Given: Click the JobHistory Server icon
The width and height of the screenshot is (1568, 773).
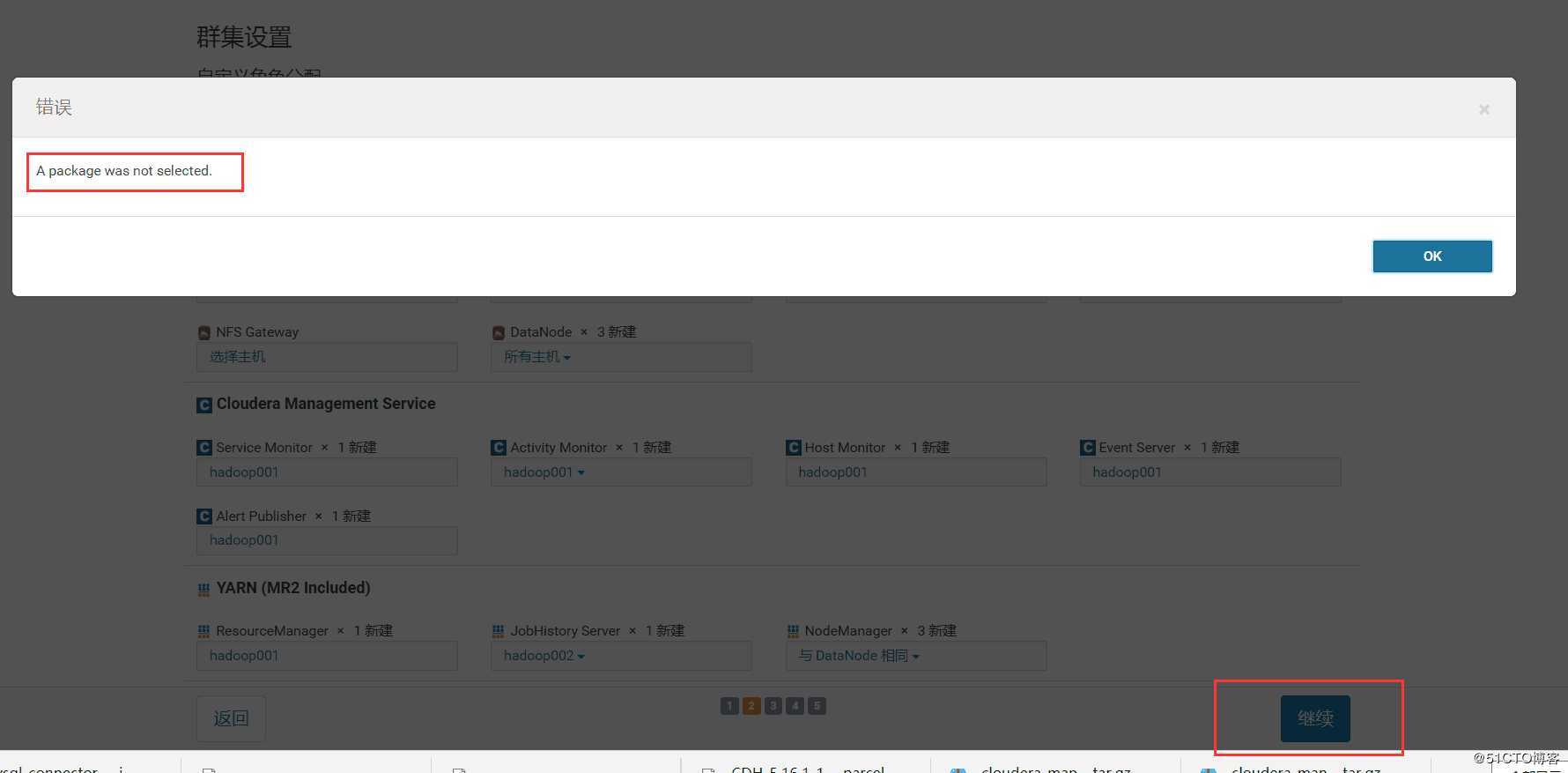Looking at the screenshot, I should coord(499,631).
